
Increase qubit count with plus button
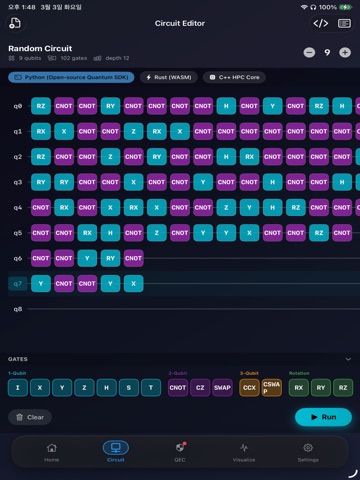click(x=345, y=52)
